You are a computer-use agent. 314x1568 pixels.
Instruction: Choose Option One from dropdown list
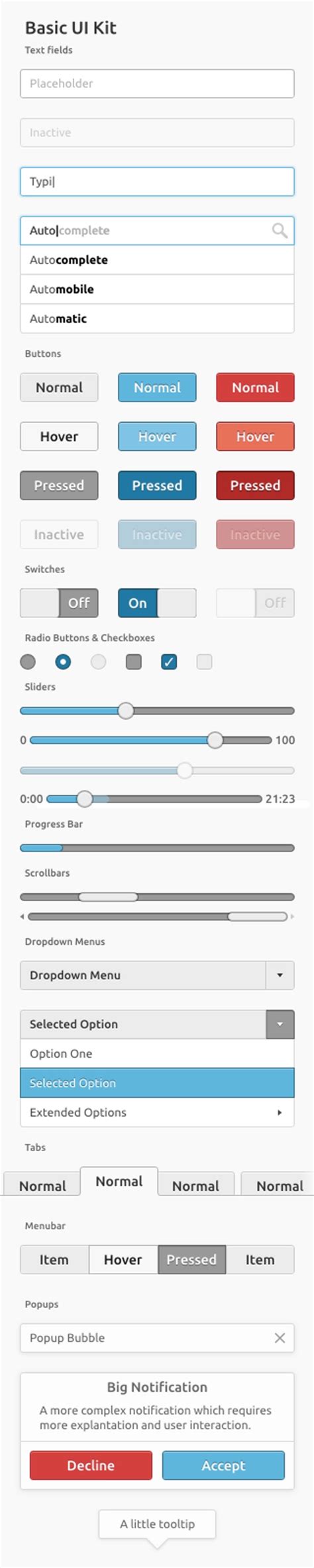(157, 1053)
